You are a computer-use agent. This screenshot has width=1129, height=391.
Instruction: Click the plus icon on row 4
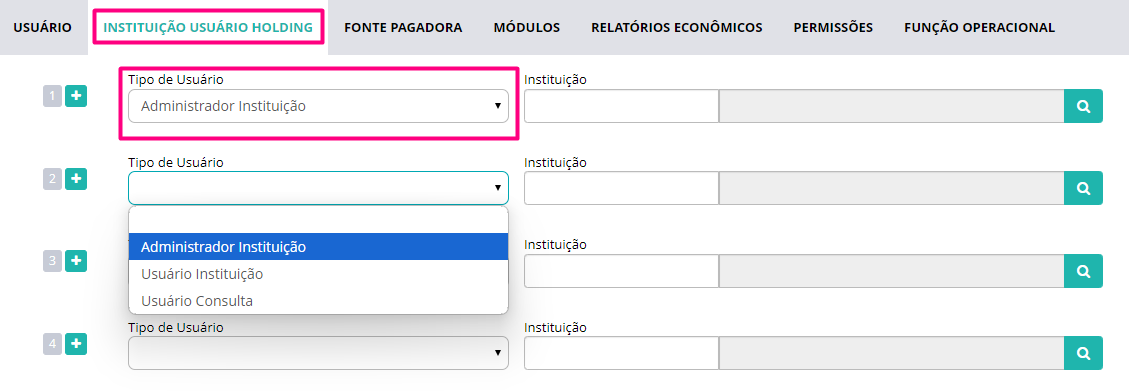76,343
